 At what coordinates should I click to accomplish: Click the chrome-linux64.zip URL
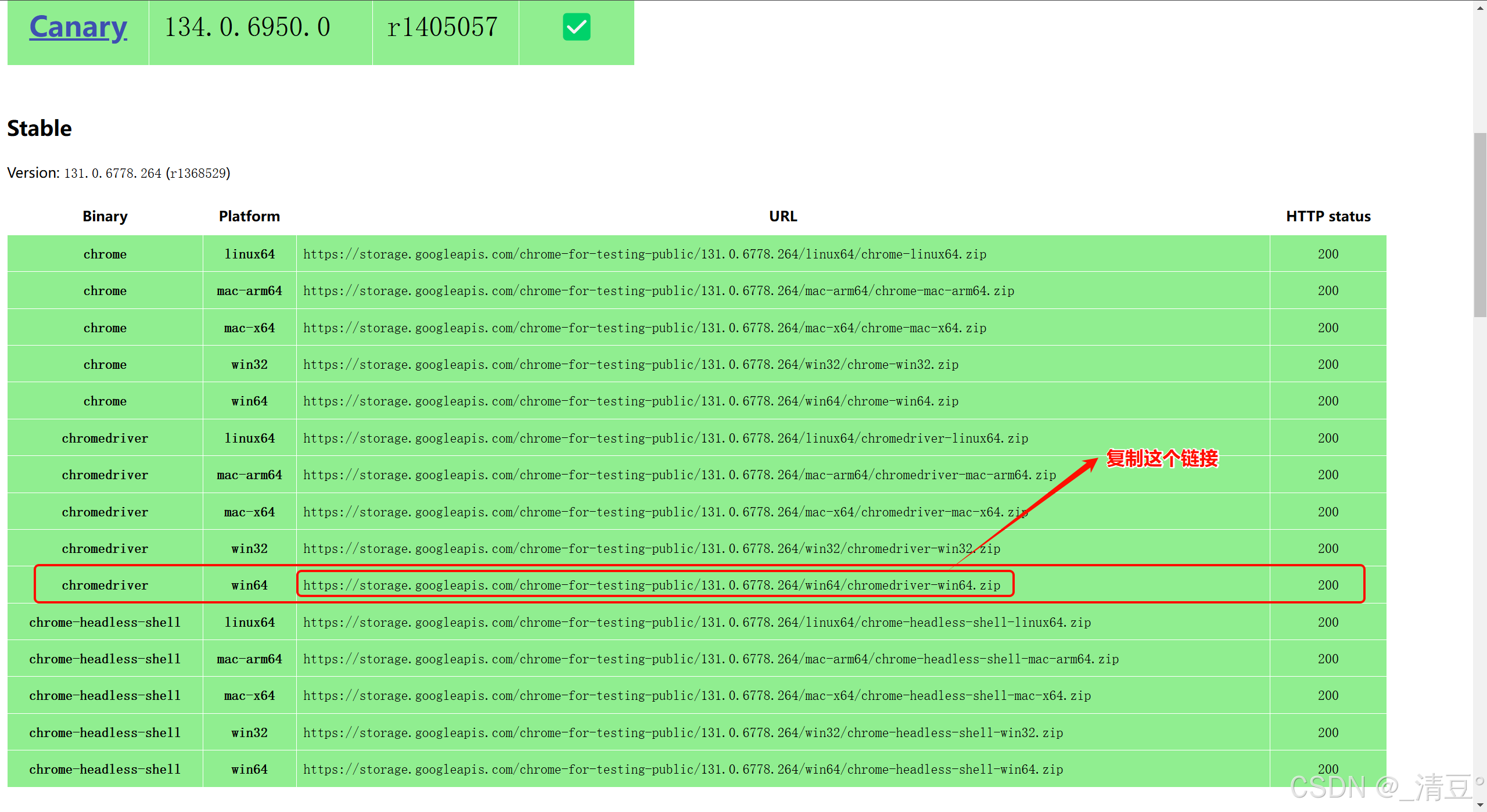point(645,254)
